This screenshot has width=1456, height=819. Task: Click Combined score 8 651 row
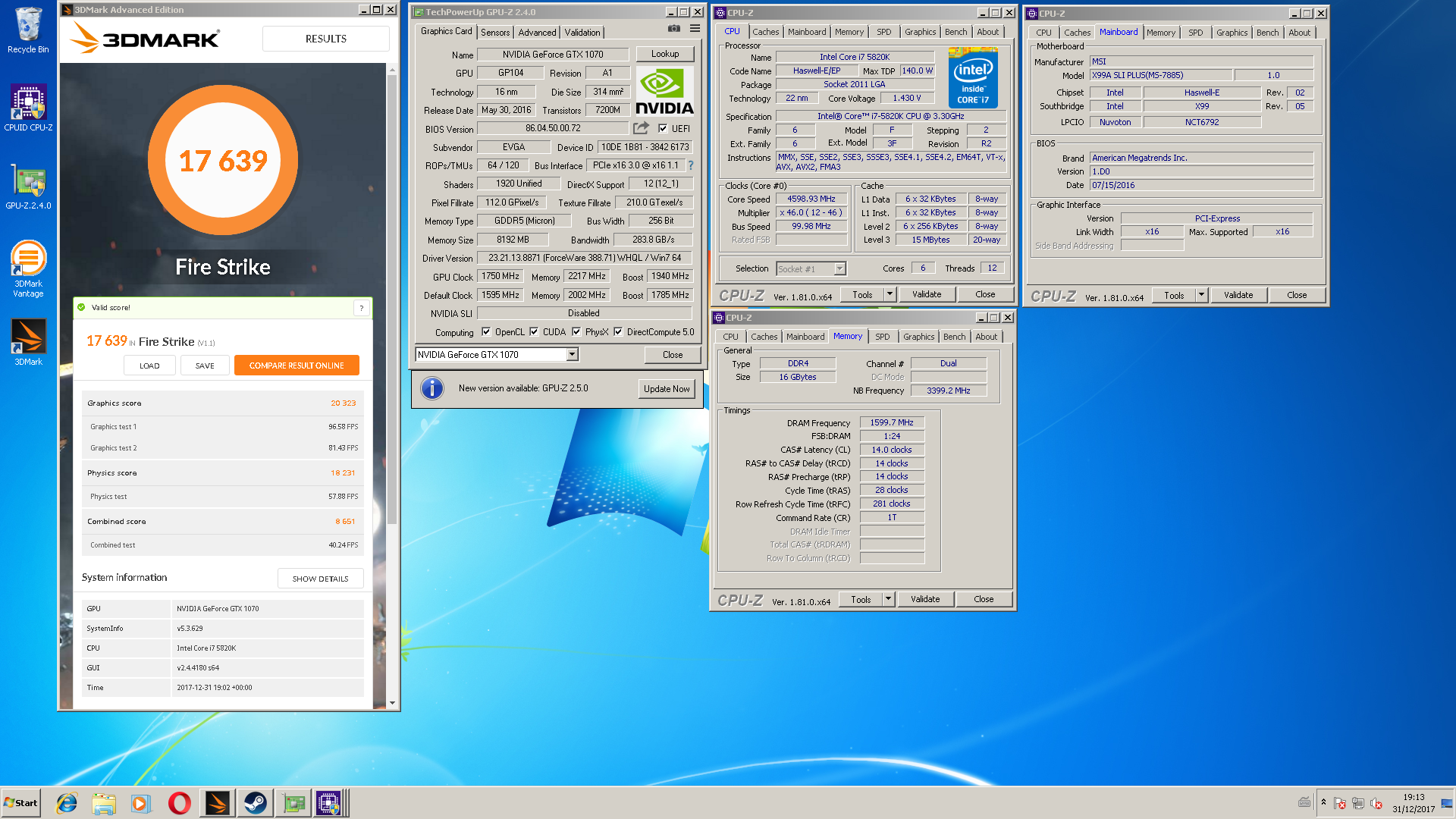tap(222, 522)
